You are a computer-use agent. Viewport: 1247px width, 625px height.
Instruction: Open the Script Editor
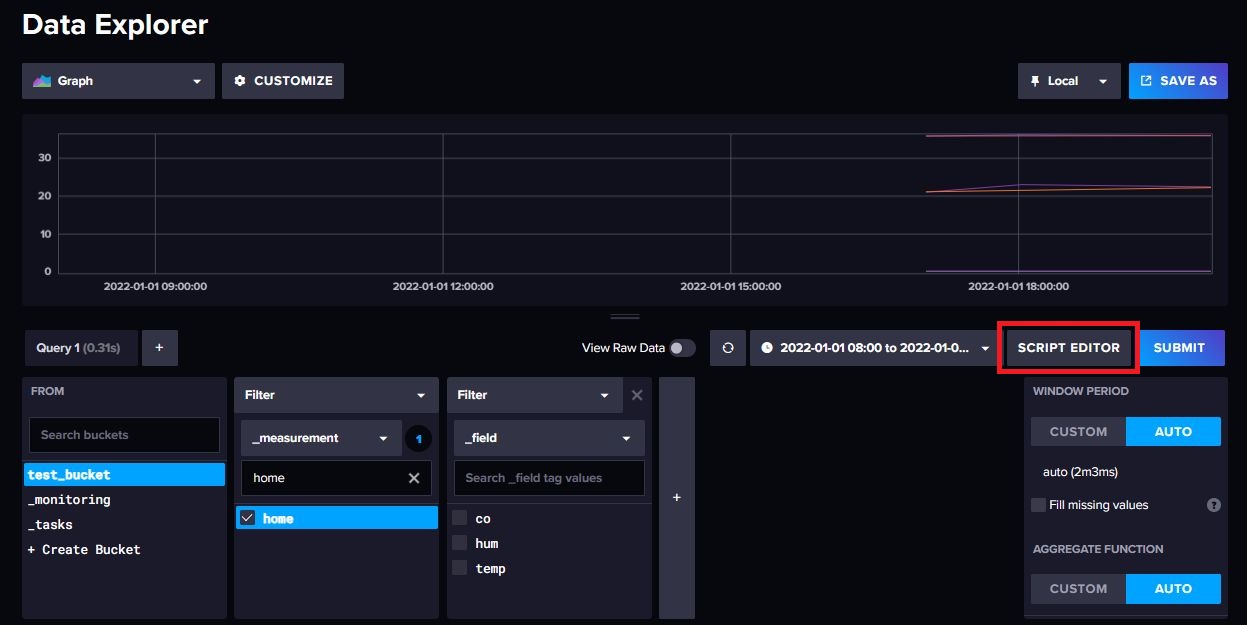[1067, 347]
